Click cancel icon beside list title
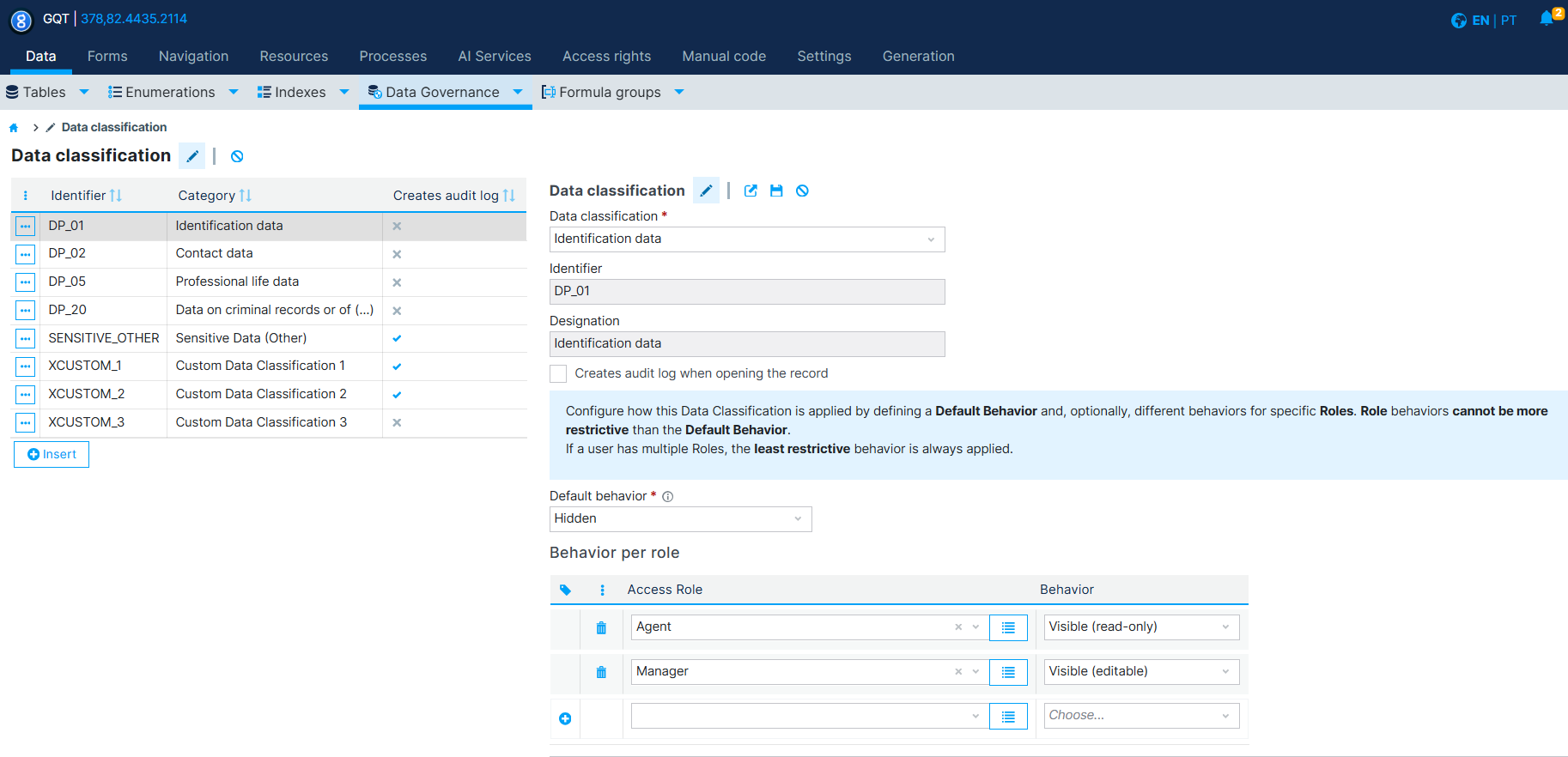This screenshot has width=1568, height=757. 237,156
